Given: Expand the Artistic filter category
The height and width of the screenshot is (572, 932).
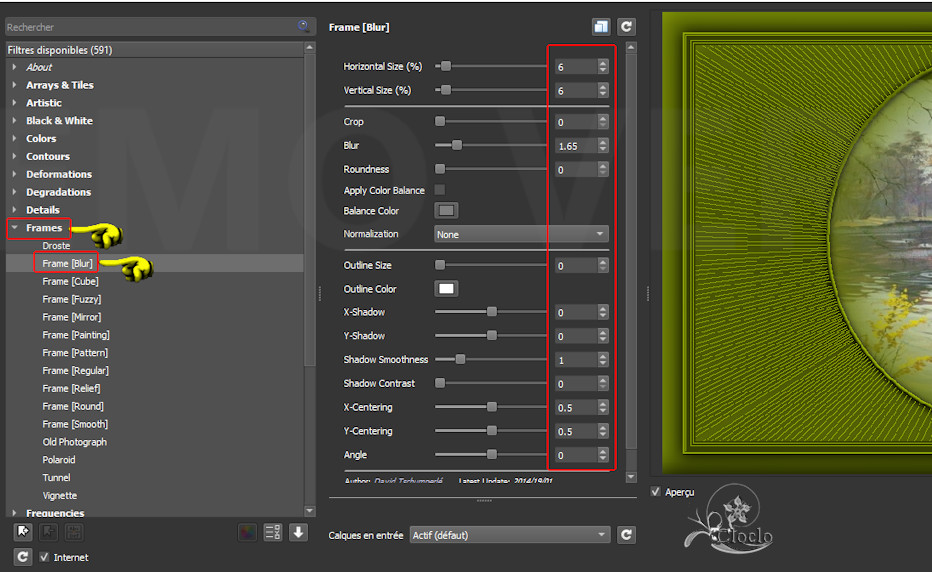Looking at the screenshot, I should pyautogui.click(x=43, y=103).
